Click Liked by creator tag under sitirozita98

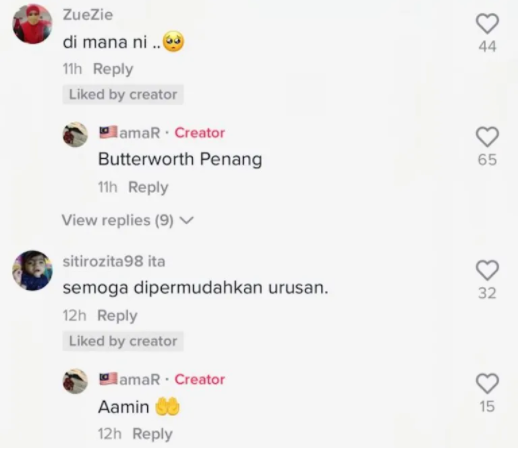pyautogui.click(x=123, y=341)
